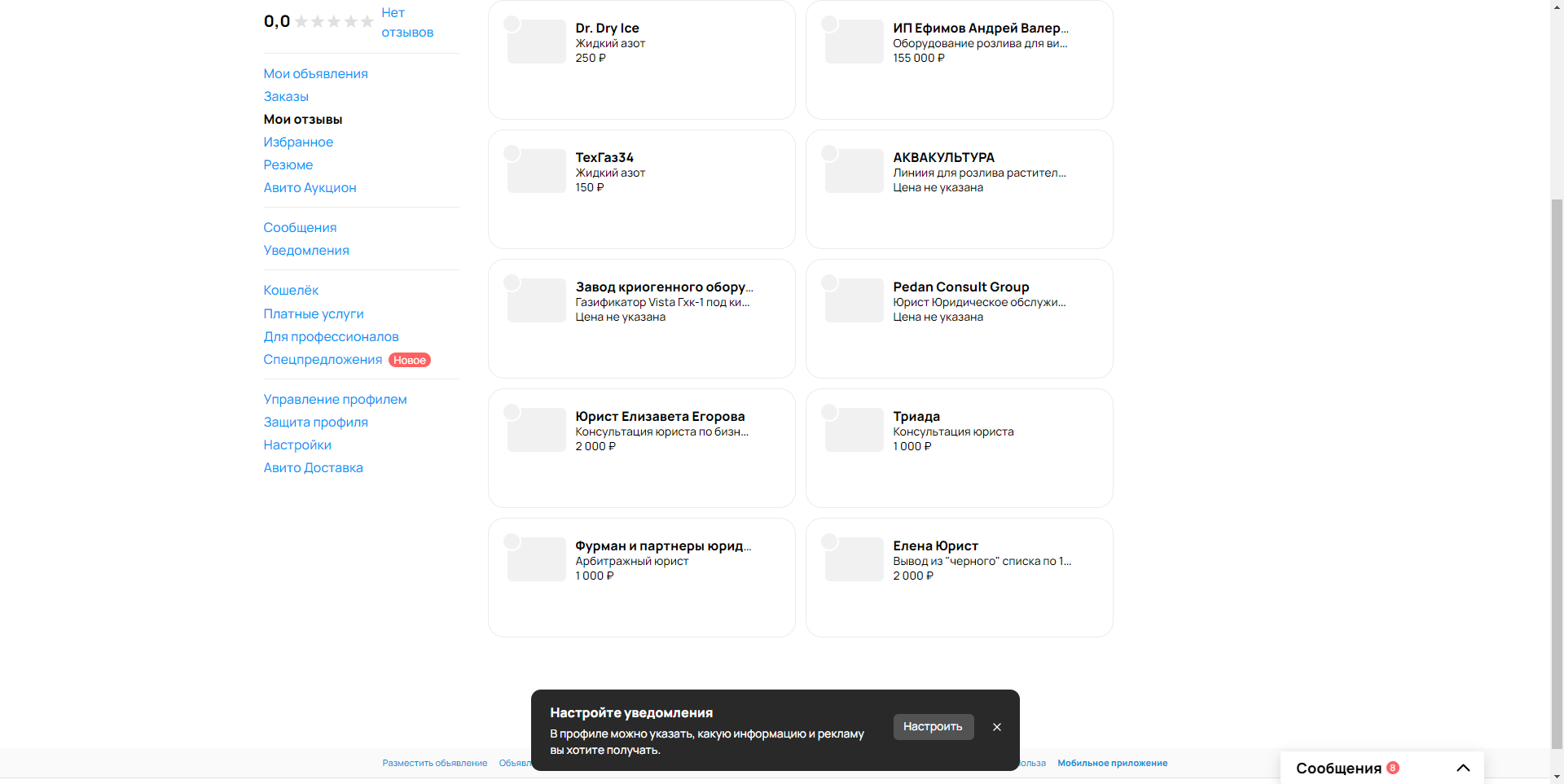Open Избранное in sidebar
The width and height of the screenshot is (1564, 784).
[x=298, y=142]
